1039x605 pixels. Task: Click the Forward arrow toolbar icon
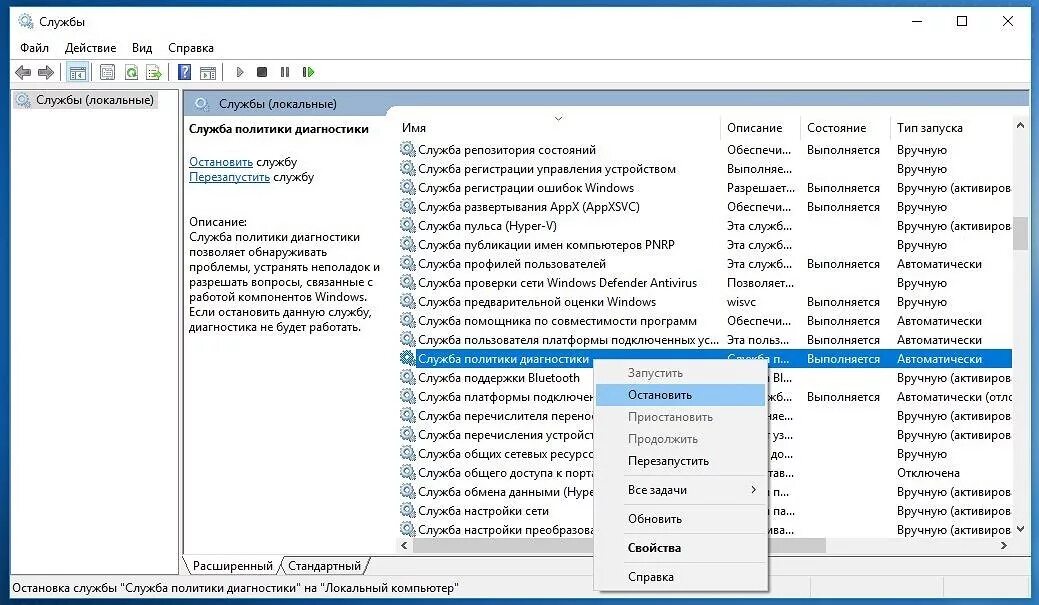[x=46, y=72]
